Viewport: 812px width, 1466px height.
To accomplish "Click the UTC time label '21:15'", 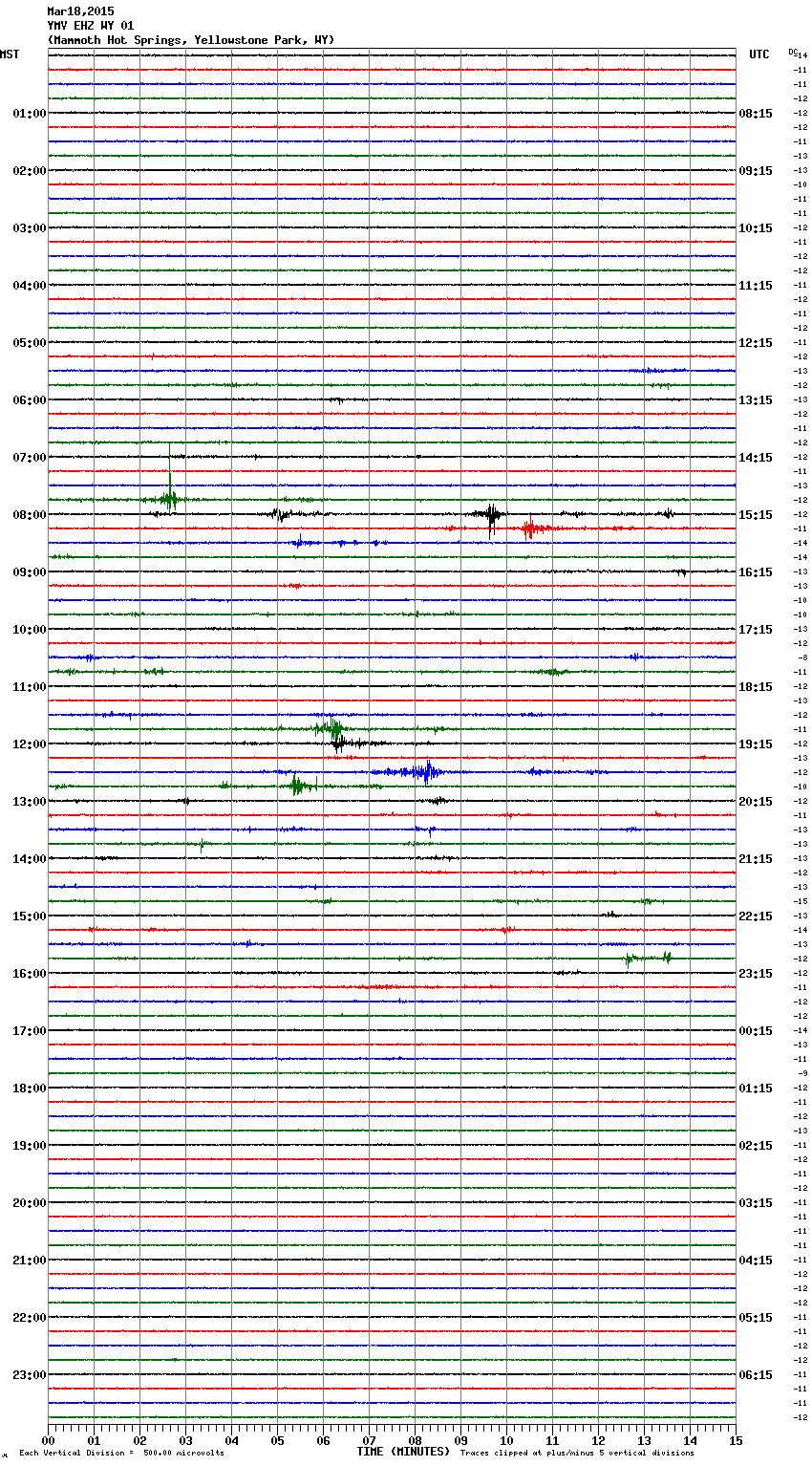I will (756, 859).
